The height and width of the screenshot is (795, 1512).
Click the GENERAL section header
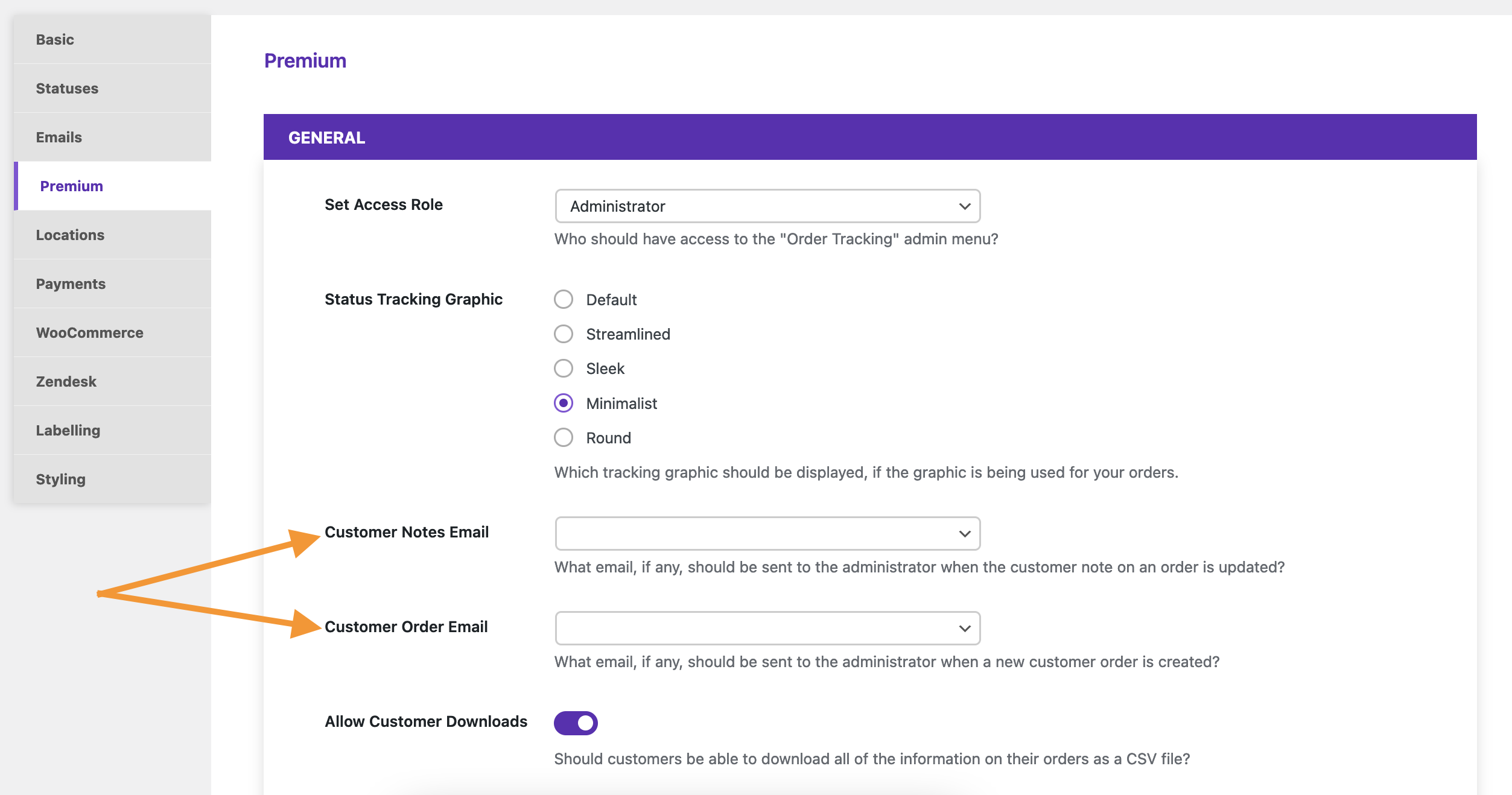[870, 137]
